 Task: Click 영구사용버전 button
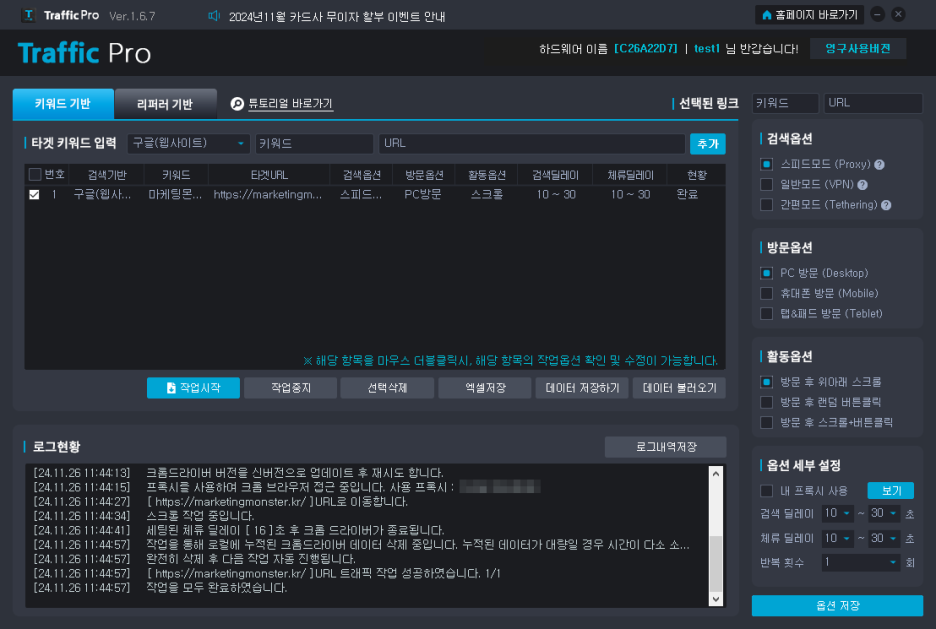[858, 49]
